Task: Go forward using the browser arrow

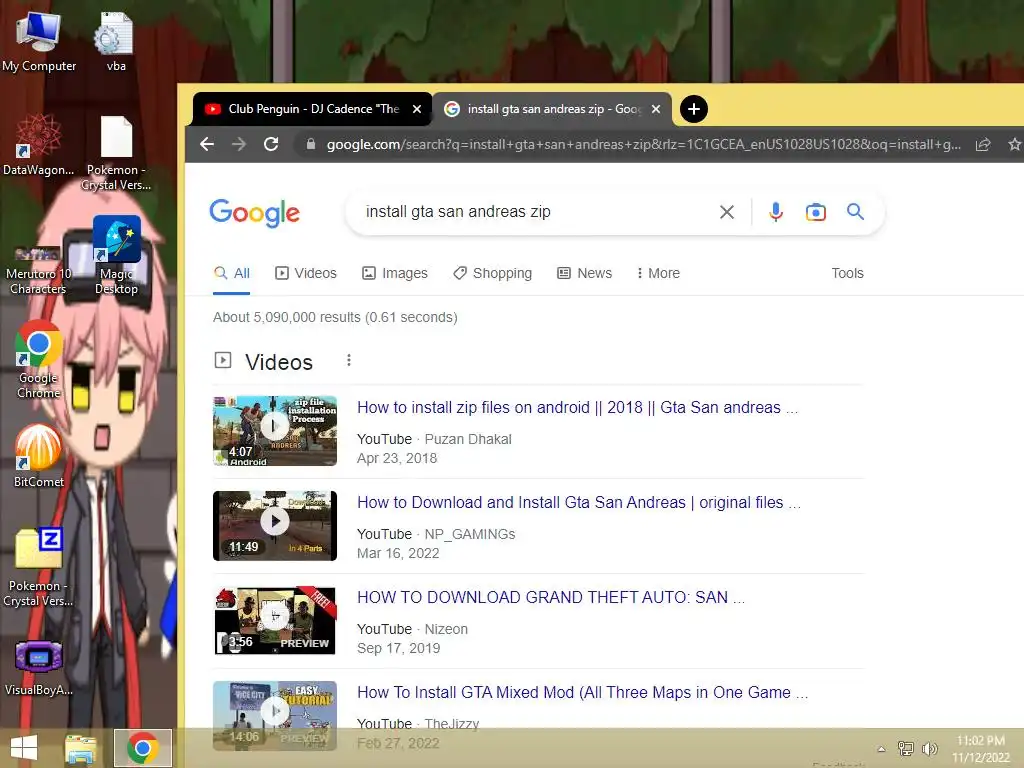Action: [239, 144]
